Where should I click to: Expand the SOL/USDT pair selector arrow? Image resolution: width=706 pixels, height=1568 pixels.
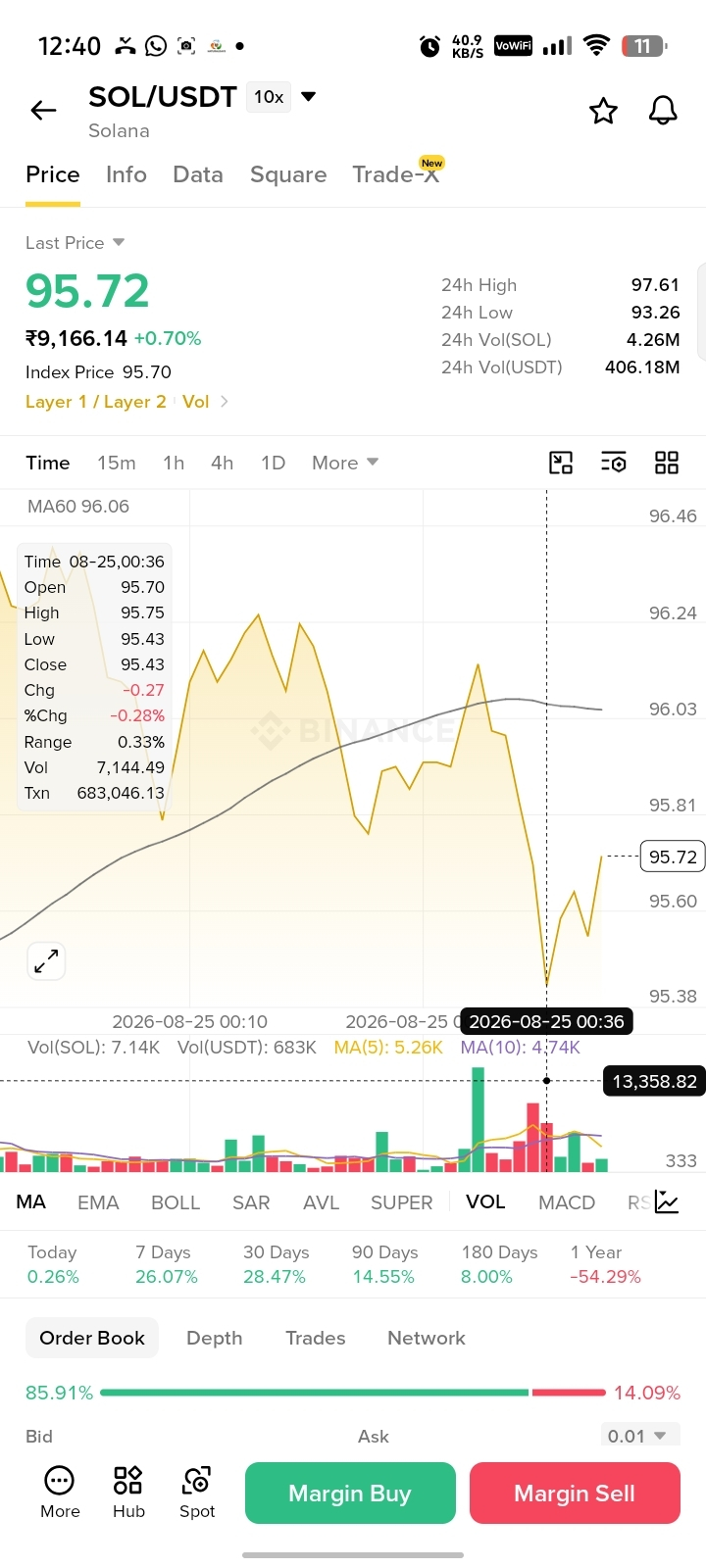308,96
